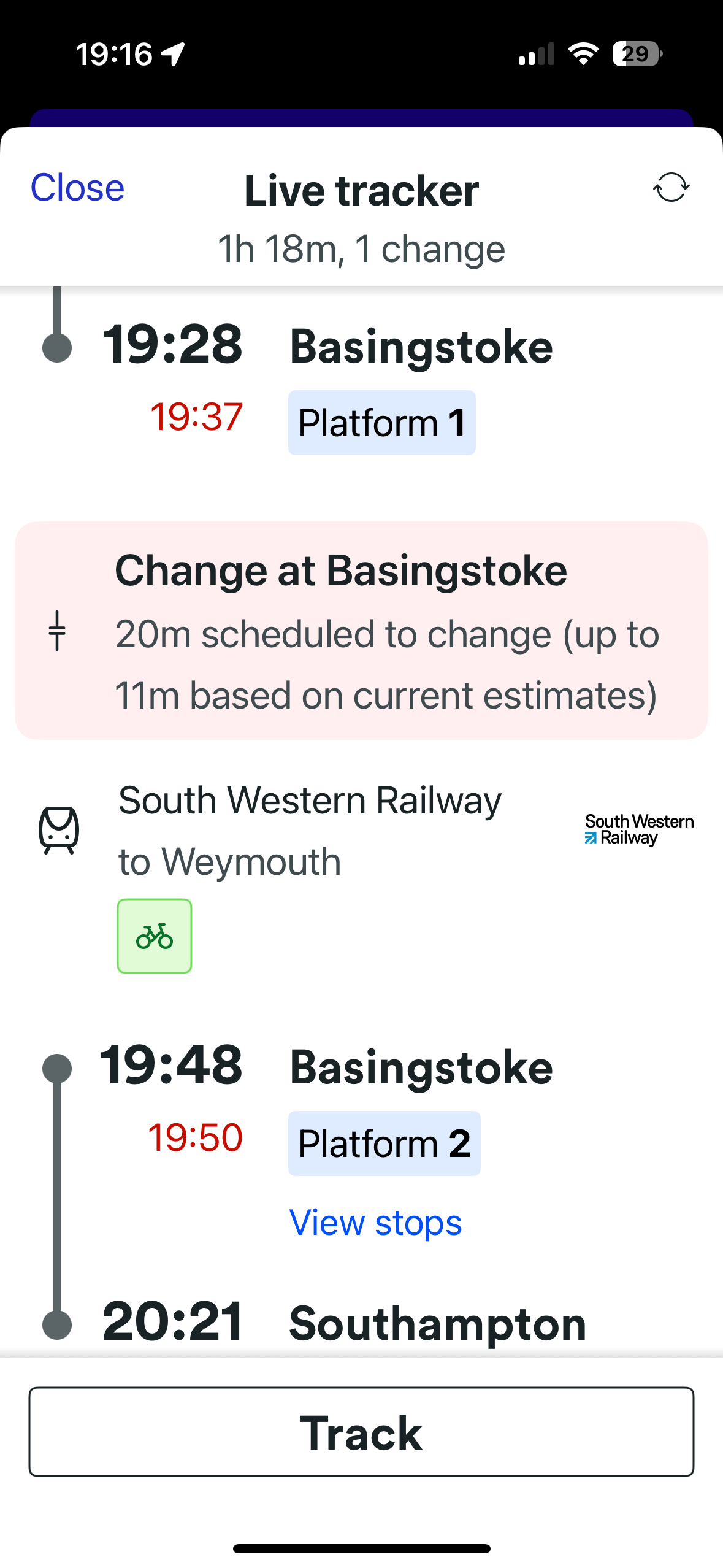This screenshot has width=723, height=1568.
Task: Tap the green bicycle icon
Action: [x=155, y=936]
